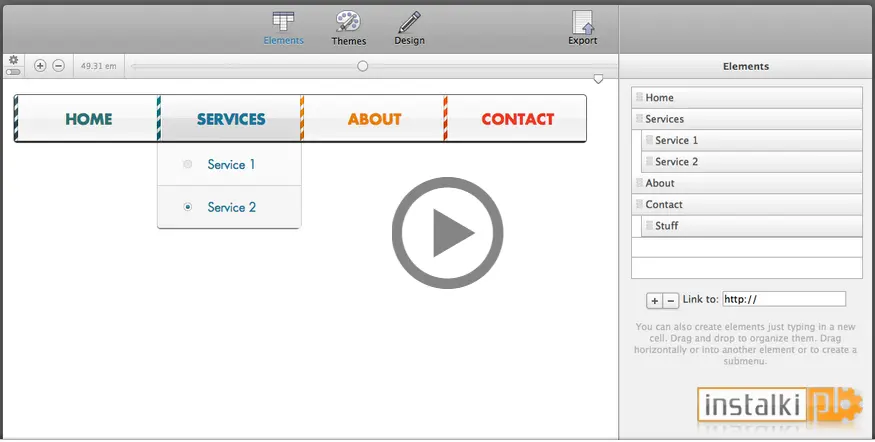The height and width of the screenshot is (442, 875).
Task: Select the Service 2 radio button
Action: point(188,207)
